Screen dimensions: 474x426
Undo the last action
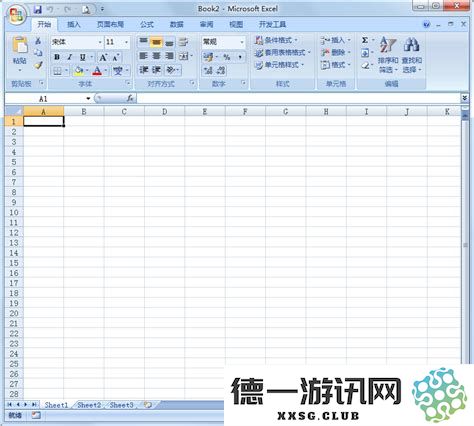[50, 9]
